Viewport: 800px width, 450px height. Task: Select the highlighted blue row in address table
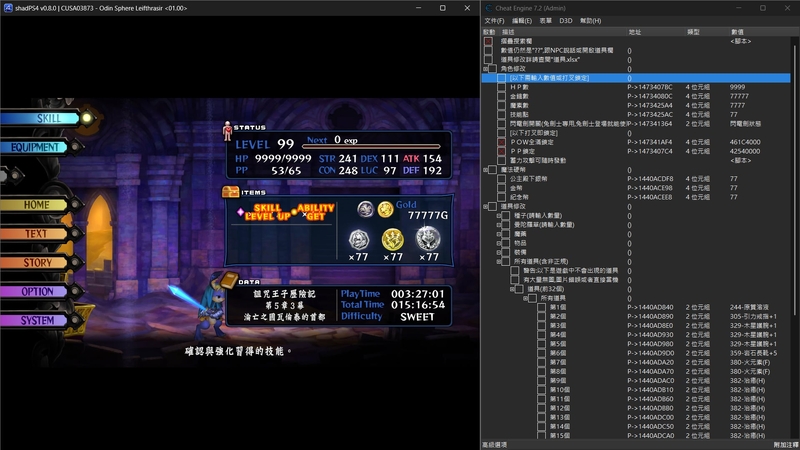click(636, 78)
